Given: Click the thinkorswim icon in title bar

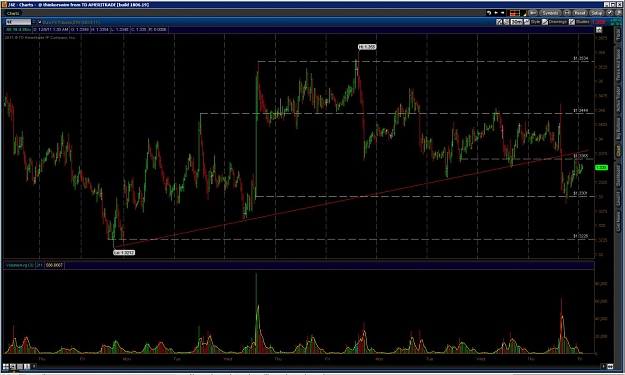Looking at the screenshot, I should 4,4.
